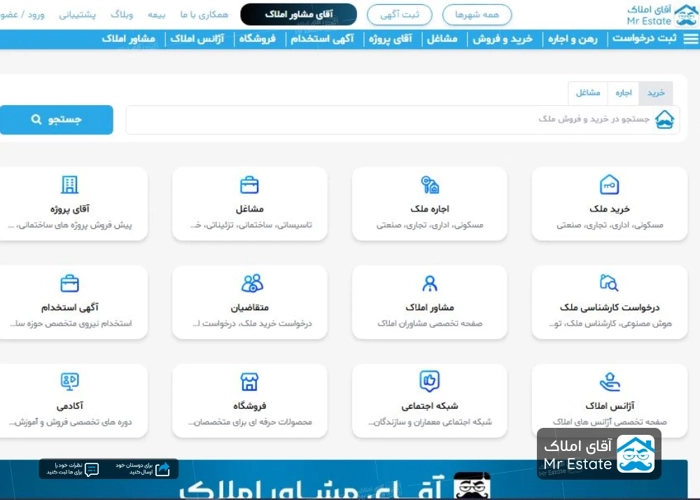Open the وبلاگ link
700x500 pixels.
click(x=122, y=15)
